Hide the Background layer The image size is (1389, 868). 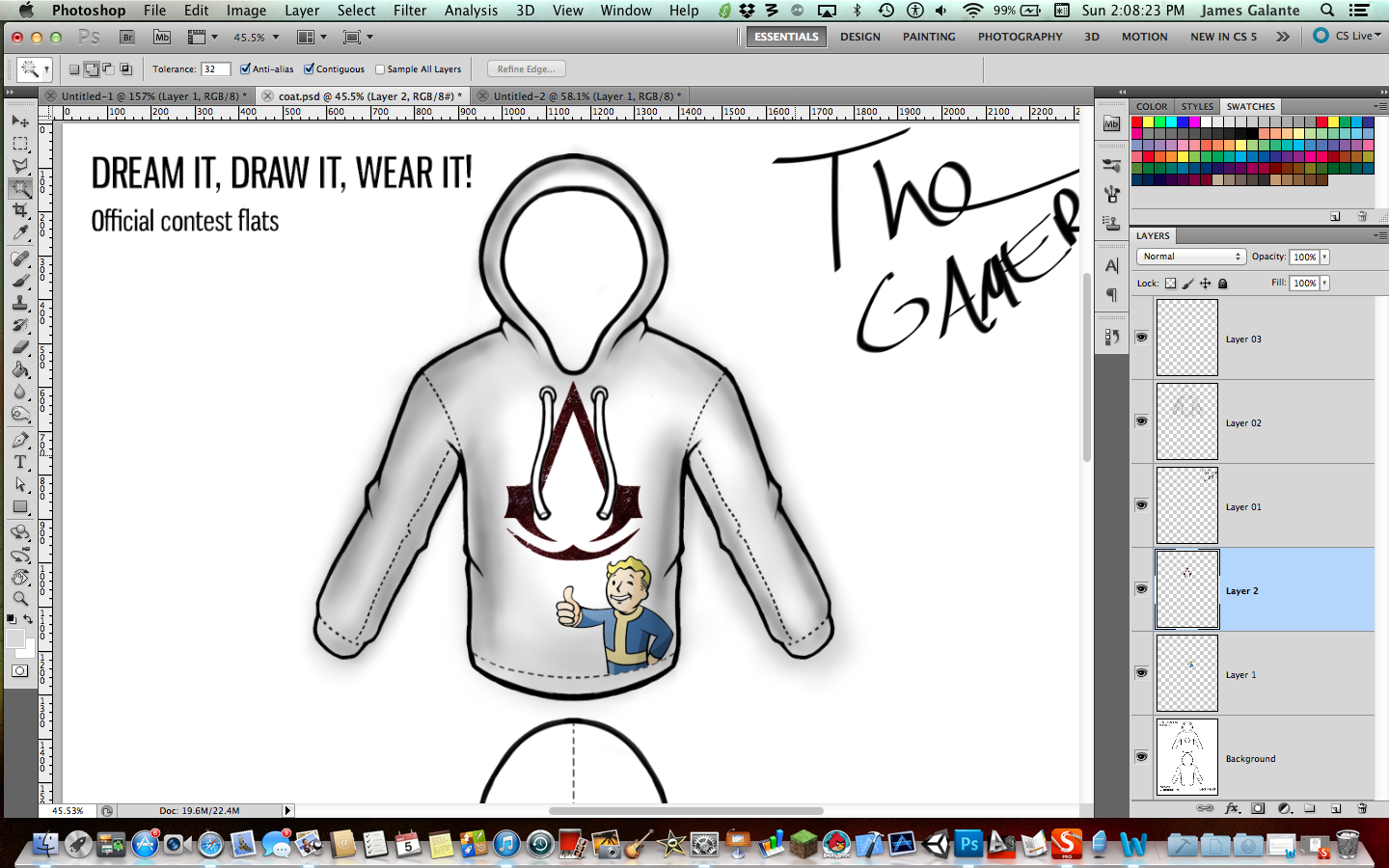[x=1142, y=757]
